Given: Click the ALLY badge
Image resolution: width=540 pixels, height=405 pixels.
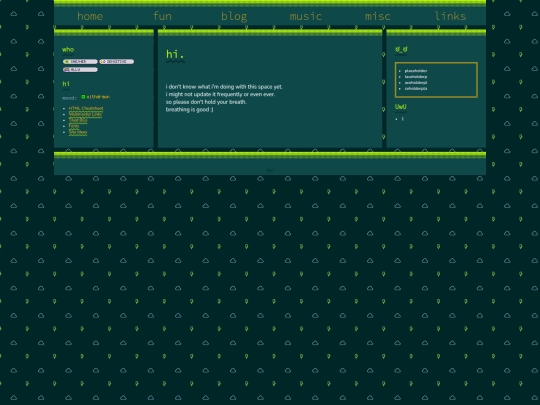Looking at the screenshot, I should click(80, 70).
